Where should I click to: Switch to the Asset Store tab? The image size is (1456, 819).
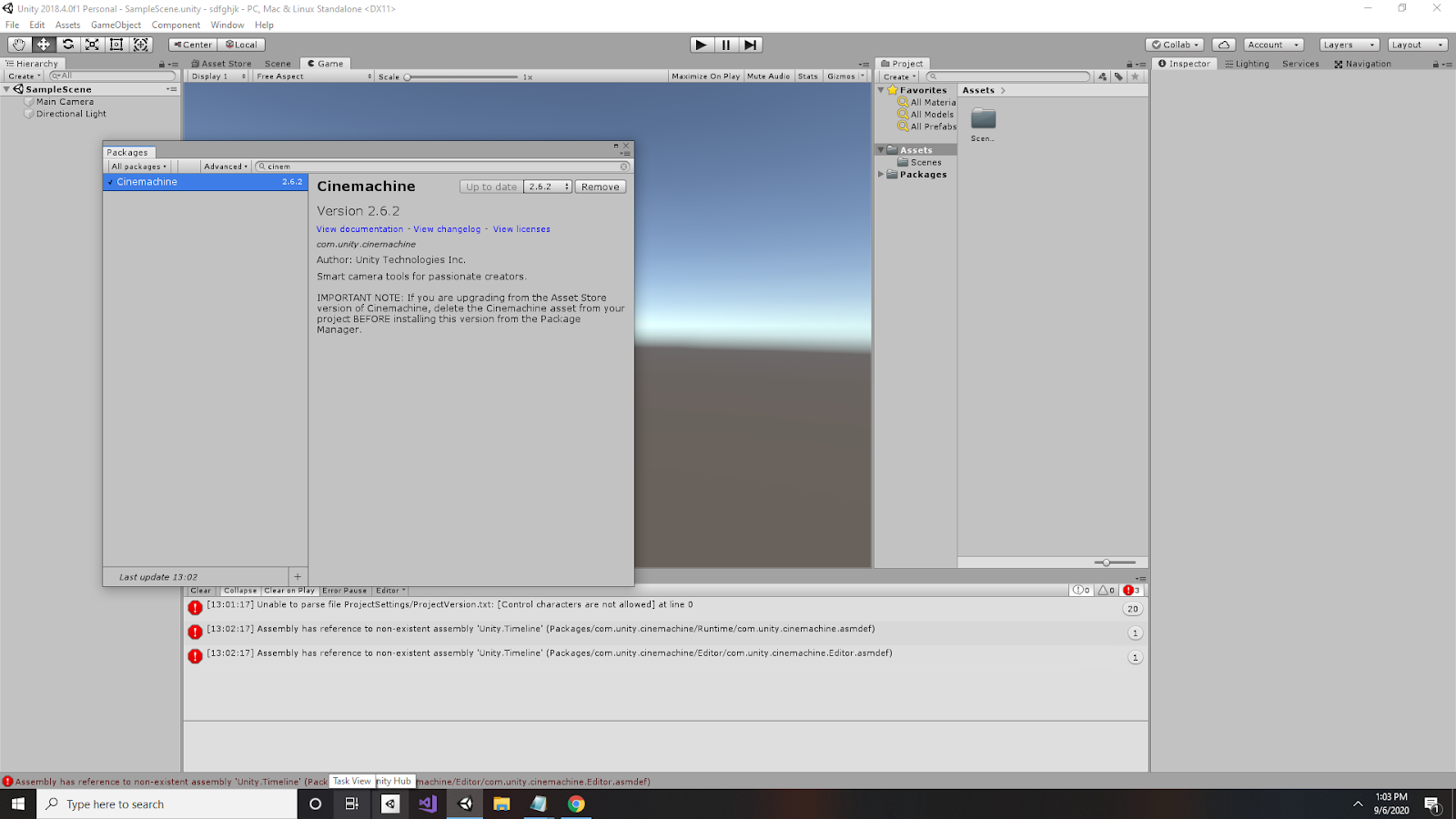221,64
